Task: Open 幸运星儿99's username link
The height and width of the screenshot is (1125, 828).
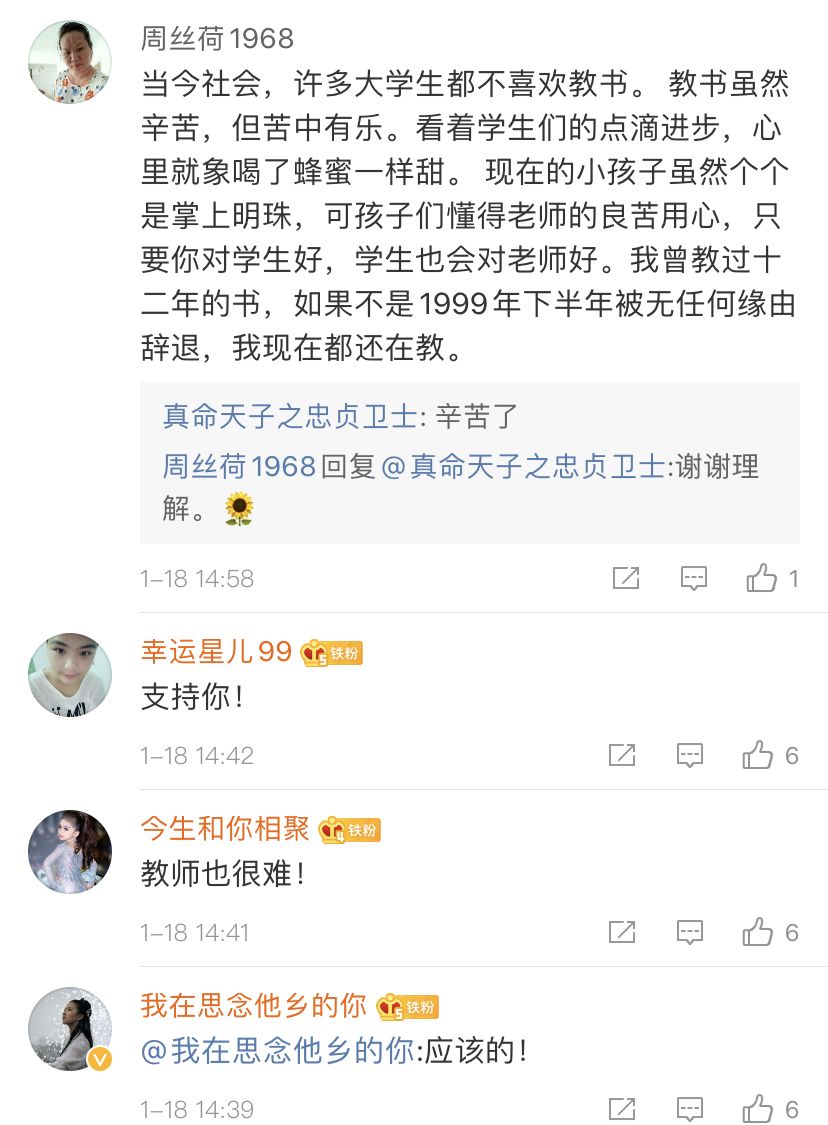Action: [216, 652]
